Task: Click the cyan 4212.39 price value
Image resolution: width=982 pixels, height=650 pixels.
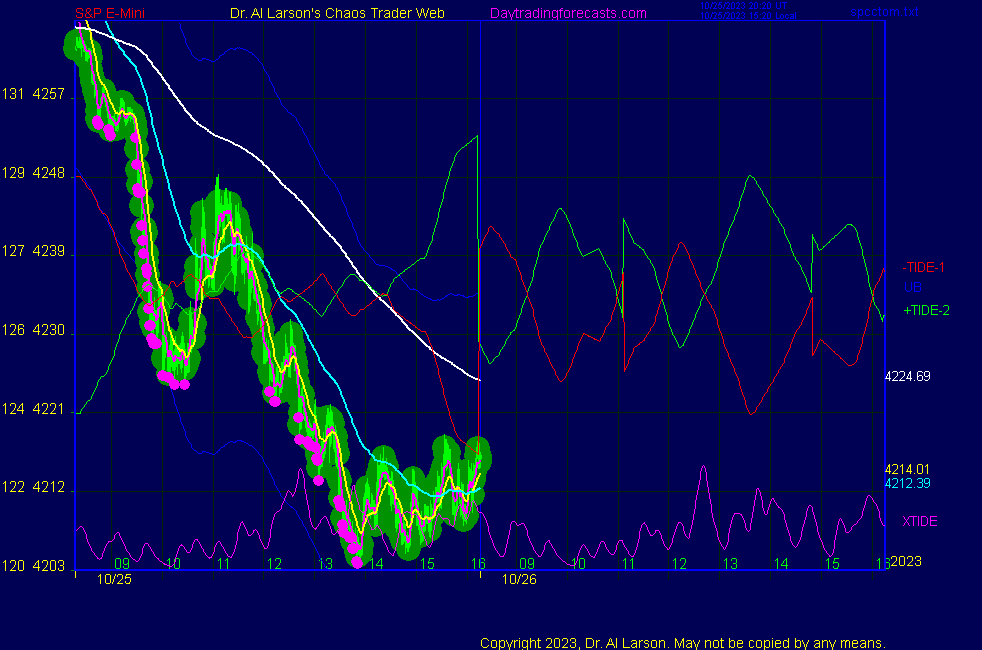Action: [x=907, y=484]
